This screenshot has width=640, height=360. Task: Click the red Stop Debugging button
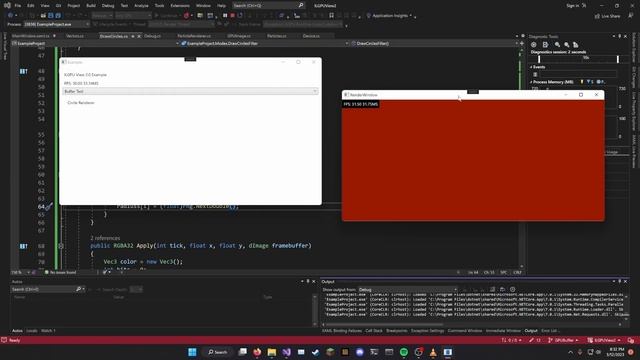tap(232, 16)
